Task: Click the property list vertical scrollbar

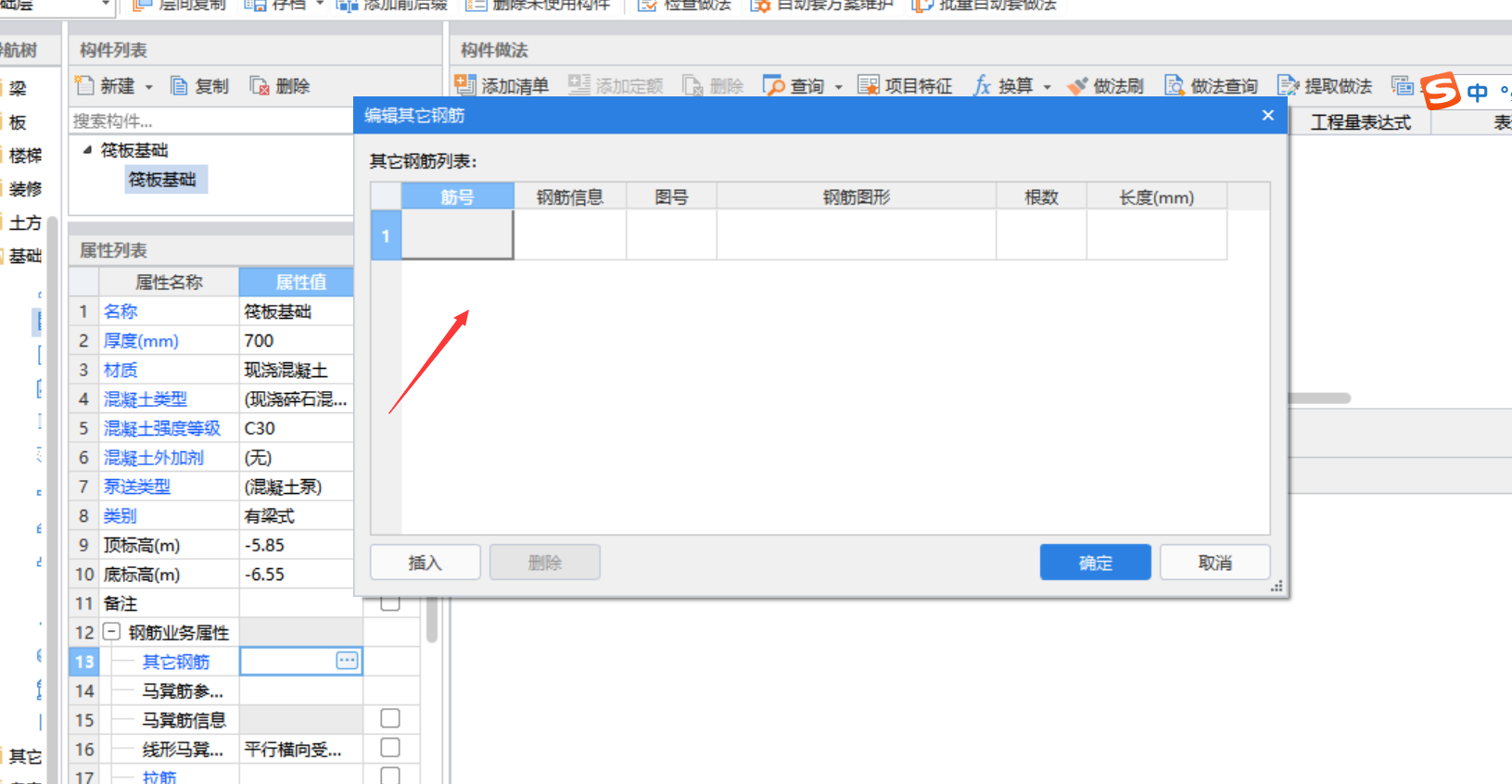Action: point(431,620)
